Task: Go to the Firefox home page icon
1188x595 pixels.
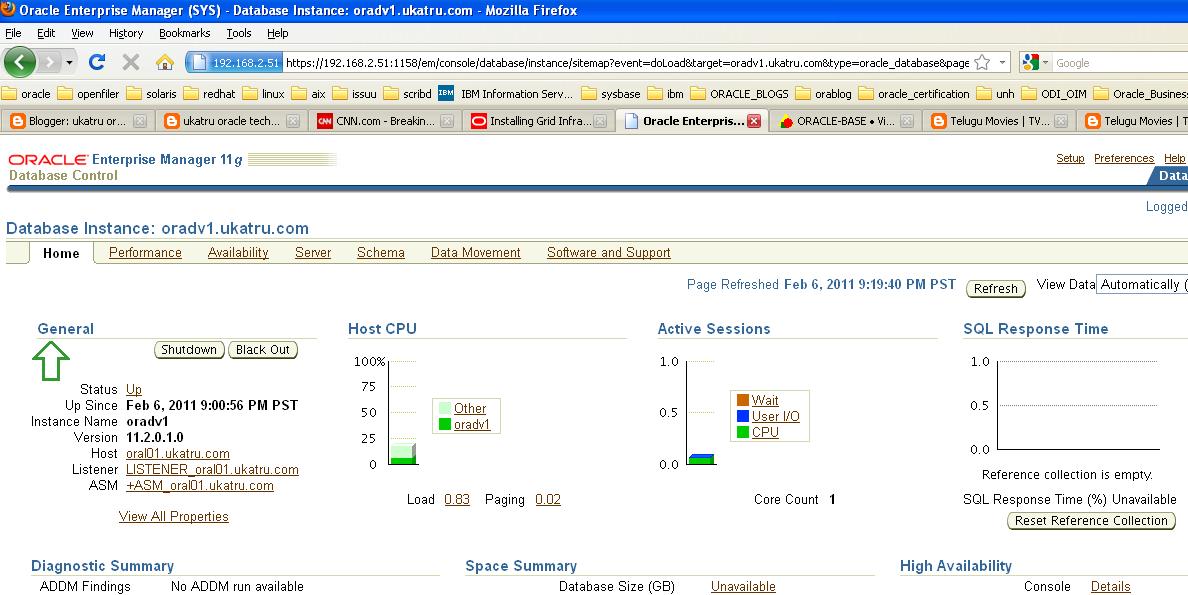Action: (x=164, y=62)
